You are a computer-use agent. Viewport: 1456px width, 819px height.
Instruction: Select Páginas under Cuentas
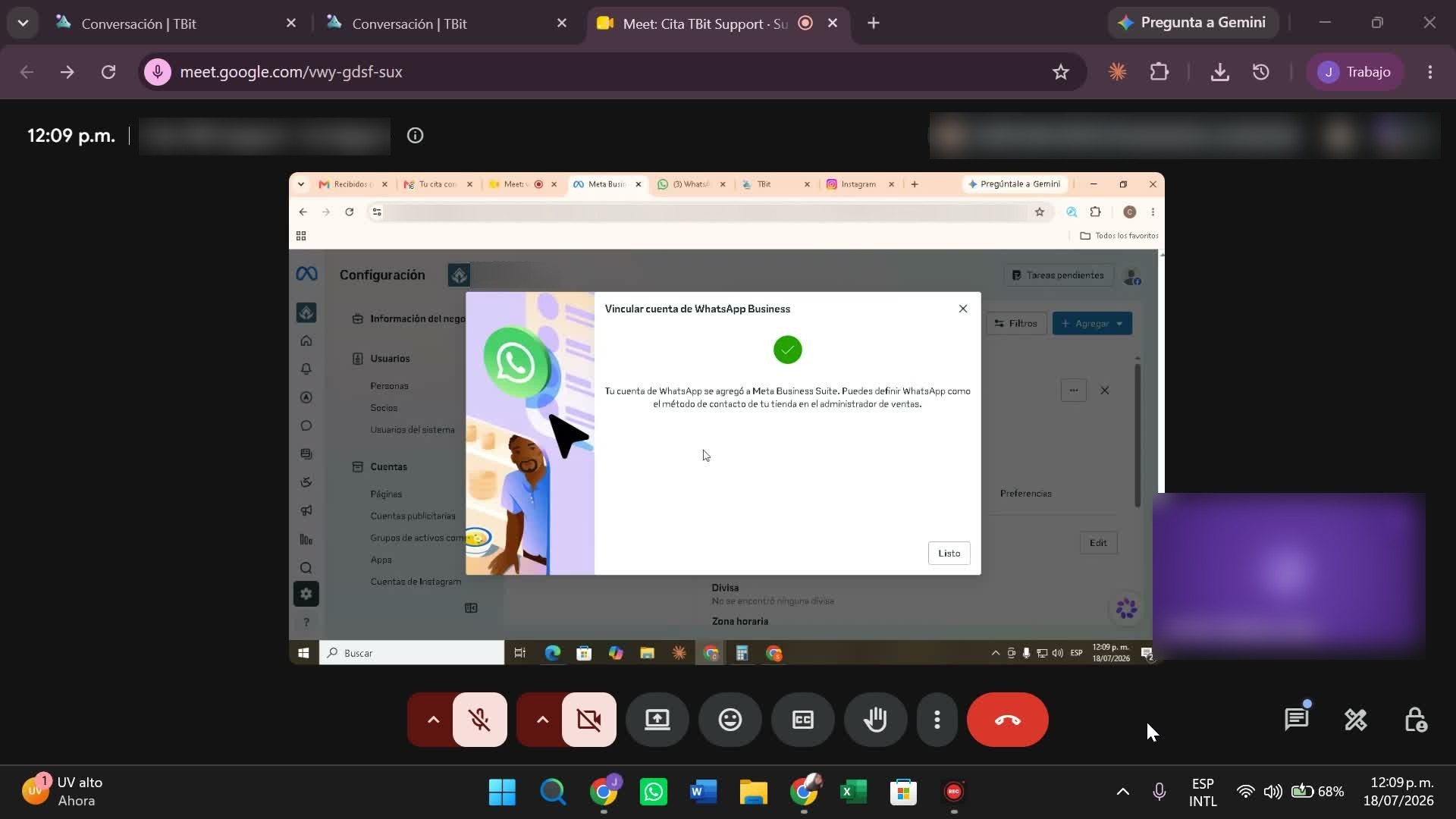tap(386, 494)
